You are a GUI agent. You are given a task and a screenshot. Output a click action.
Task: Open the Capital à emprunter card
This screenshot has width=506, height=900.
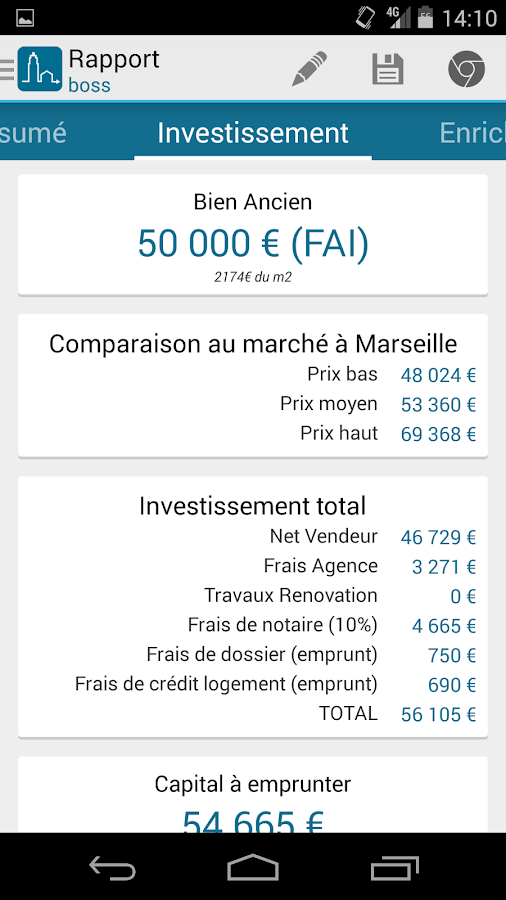pyautogui.click(x=253, y=794)
